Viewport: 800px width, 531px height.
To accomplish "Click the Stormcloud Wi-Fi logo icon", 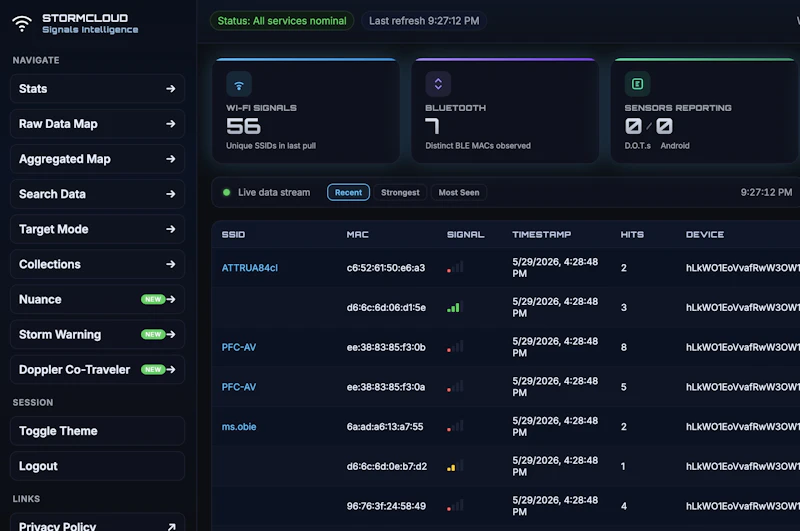I will pyautogui.click(x=22, y=23).
